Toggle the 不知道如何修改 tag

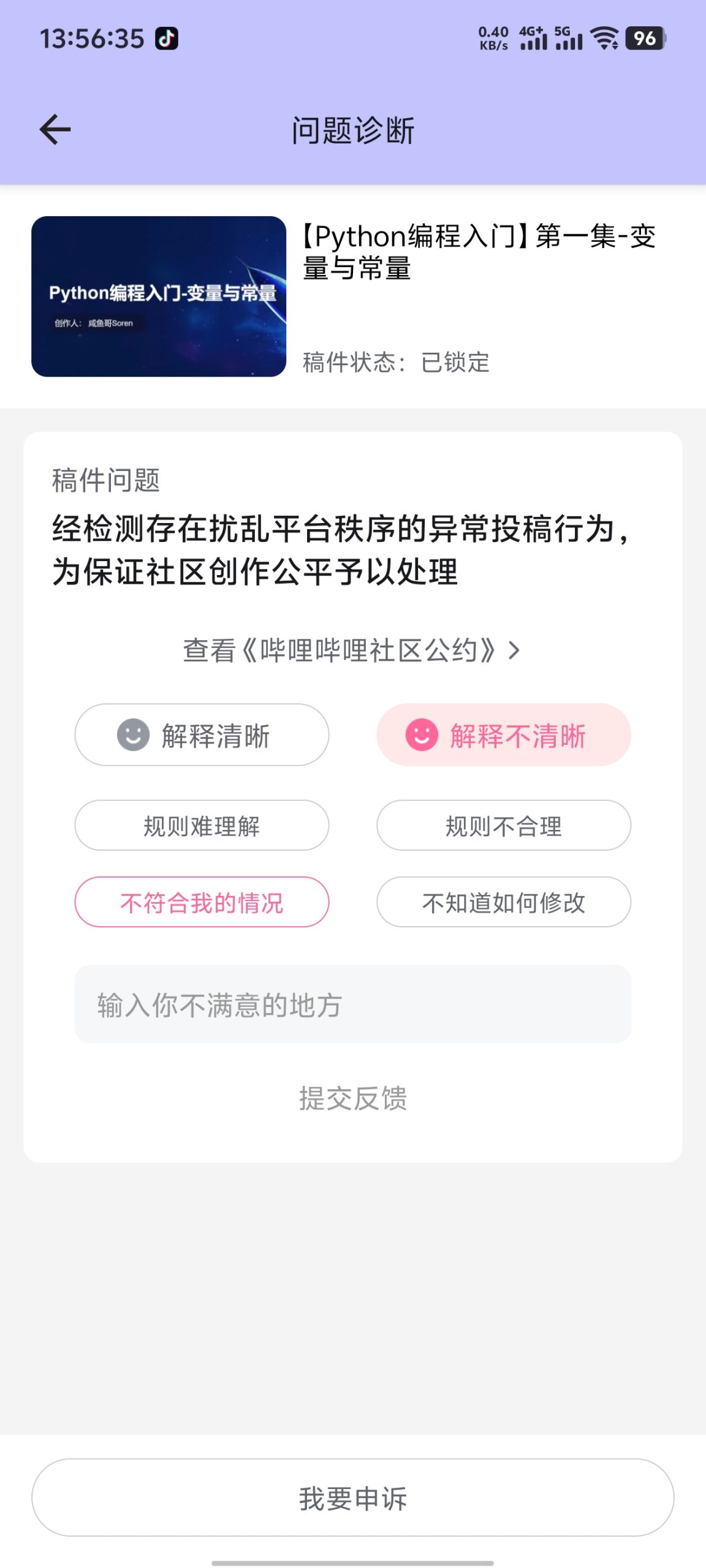(x=504, y=902)
